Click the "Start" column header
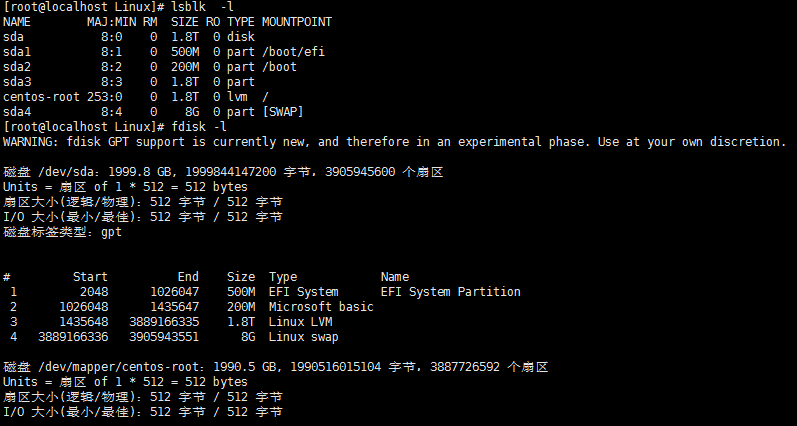 [x=90, y=277]
